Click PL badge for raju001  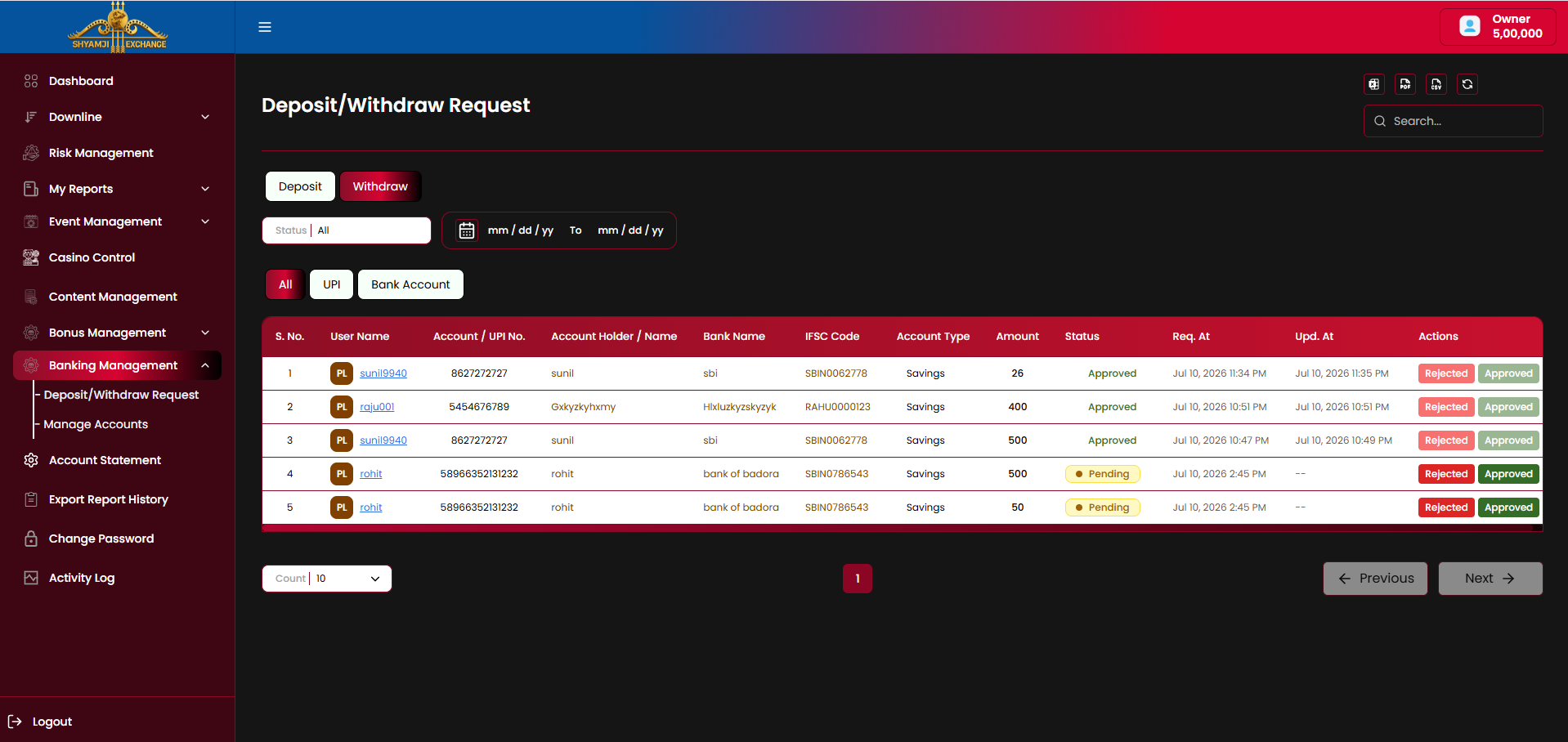point(342,407)
